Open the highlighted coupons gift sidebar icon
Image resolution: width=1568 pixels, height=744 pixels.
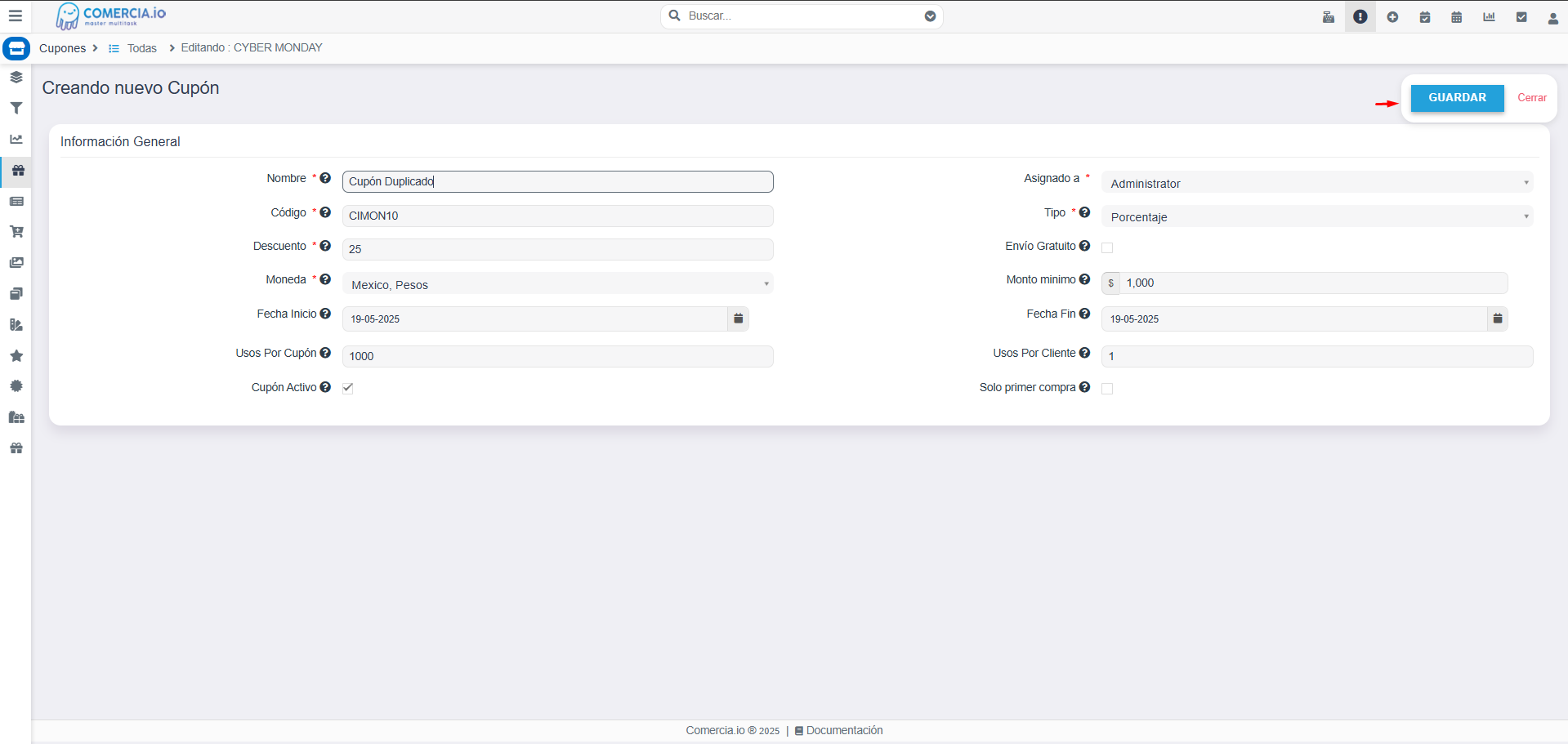click(x=17, y=170)
